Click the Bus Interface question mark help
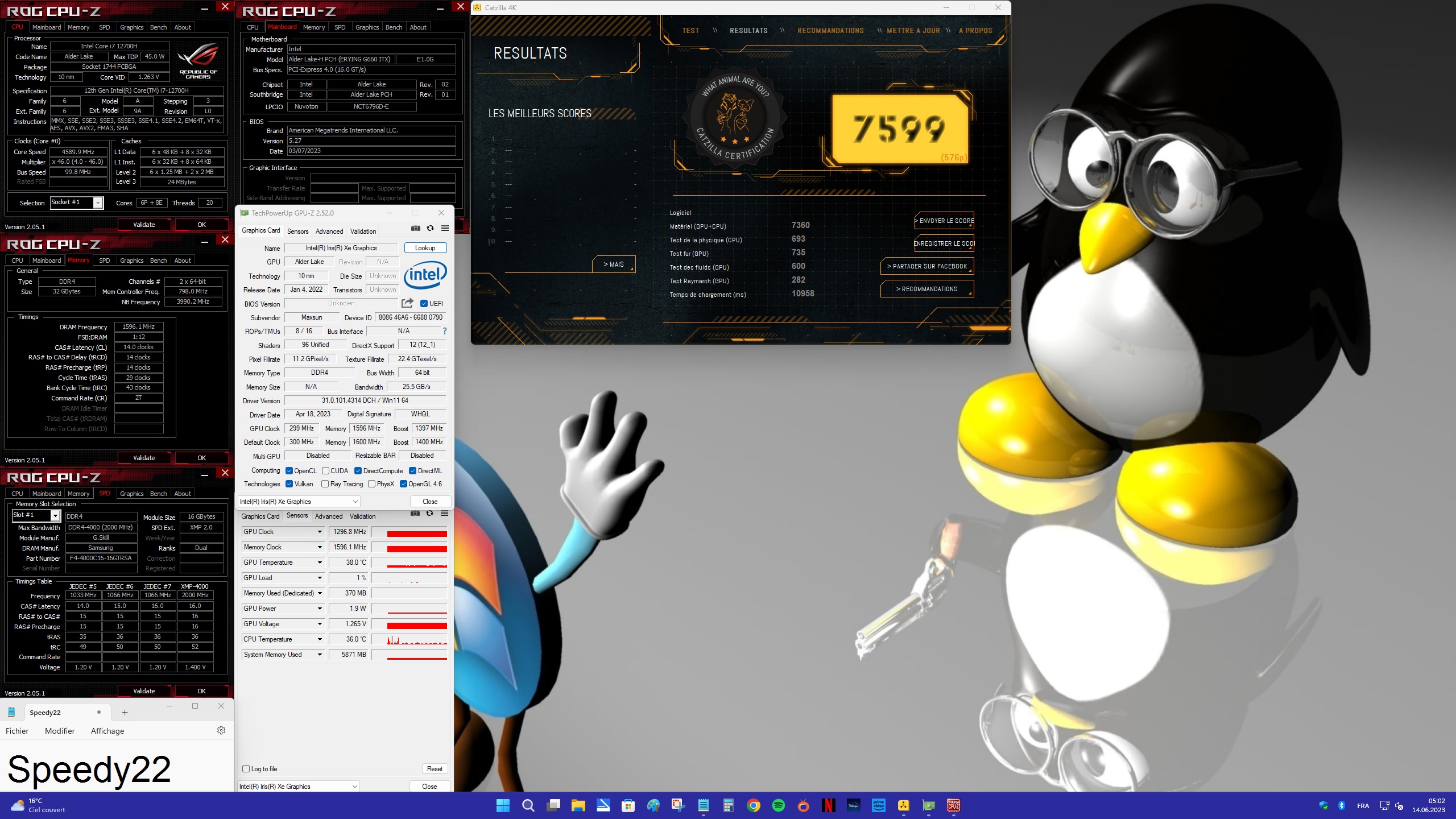The image size is (1456, 819). tap(445, 331)
